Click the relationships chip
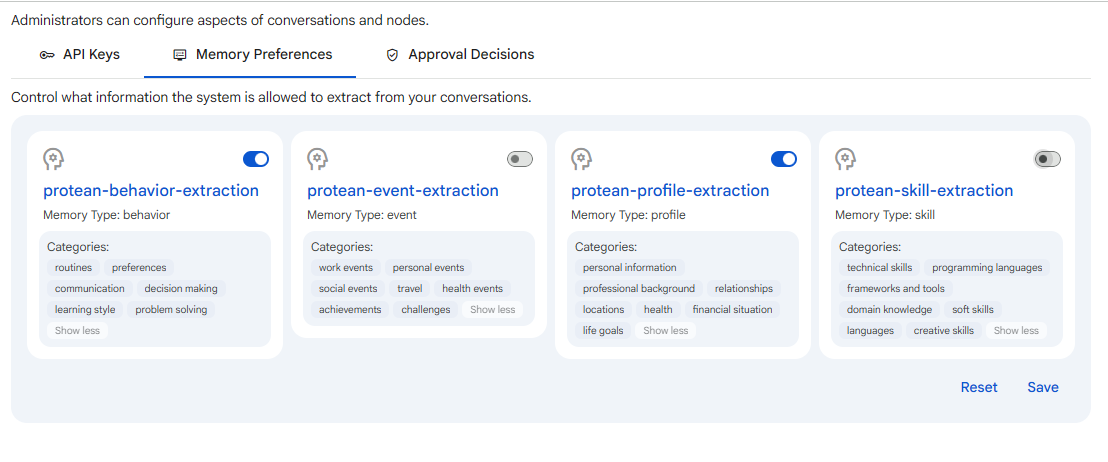 (743, 289)
